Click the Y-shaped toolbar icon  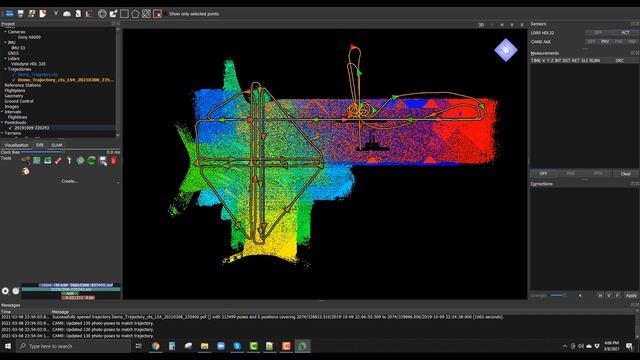(56, 13)
